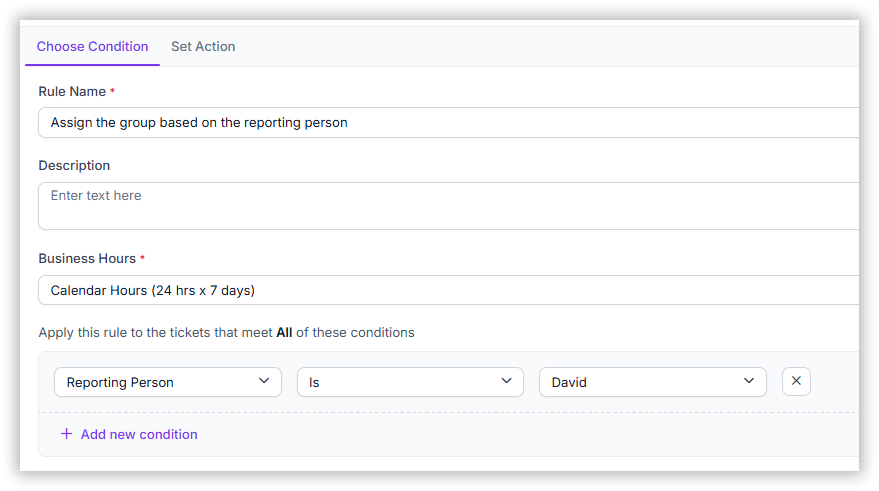Click the chevron arrow on Reporting Person
The image size is (879, 491).
coord(264,381)
